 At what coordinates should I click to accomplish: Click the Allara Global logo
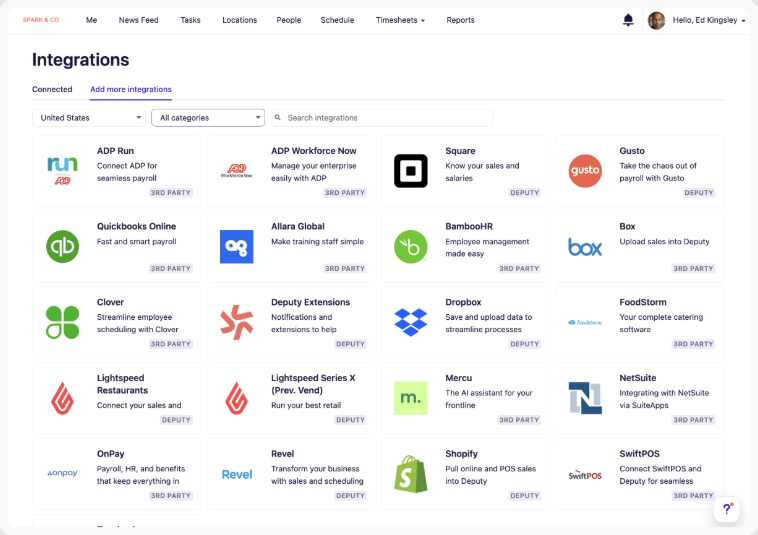pos(236,246)
